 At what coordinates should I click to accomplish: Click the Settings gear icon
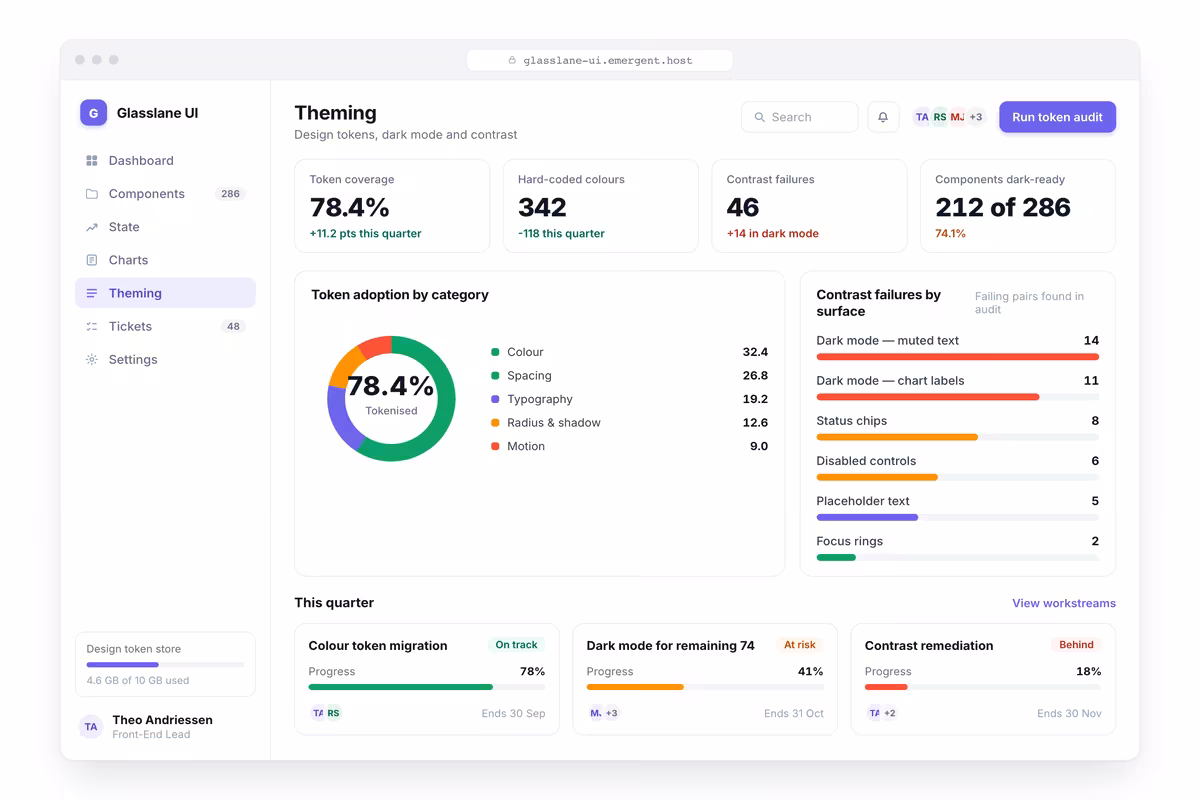pos(92,360)
